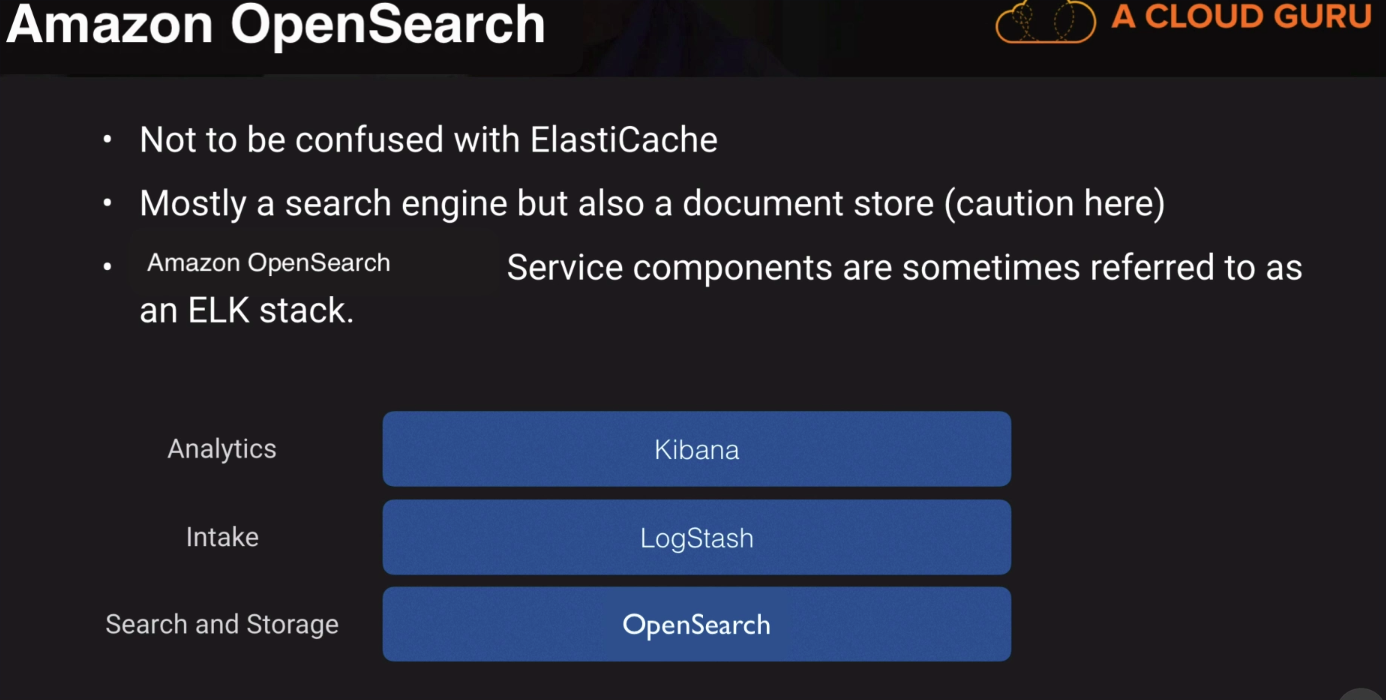
Task: Click the bullet dot beside the Amazon OpenSearch label
Action: pyautogui.click(x=108, y=266)
